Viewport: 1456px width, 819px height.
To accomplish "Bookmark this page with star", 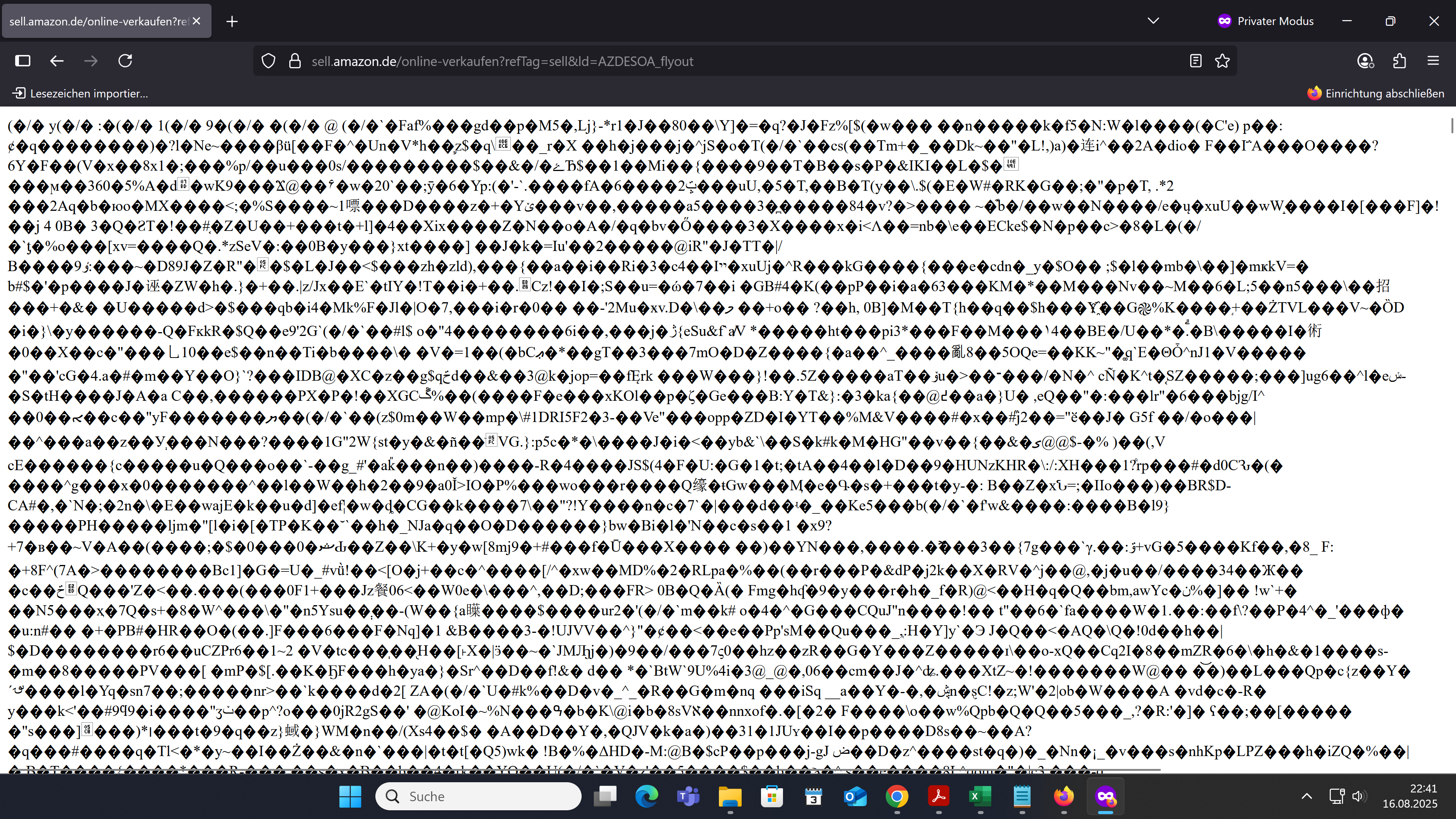I will pos(1222,61).
